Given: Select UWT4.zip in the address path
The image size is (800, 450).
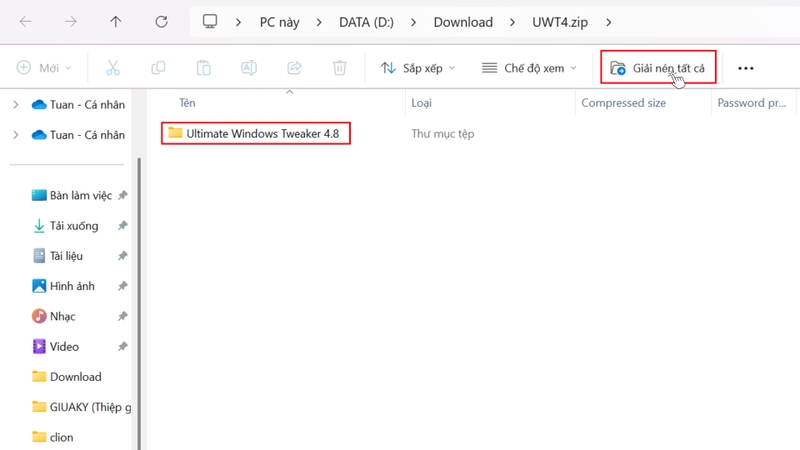Looking at the screenshot, I should click(560, 22).
